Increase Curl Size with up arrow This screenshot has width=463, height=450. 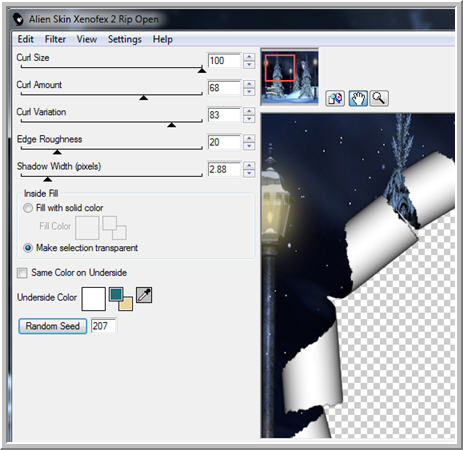point(249,57)
